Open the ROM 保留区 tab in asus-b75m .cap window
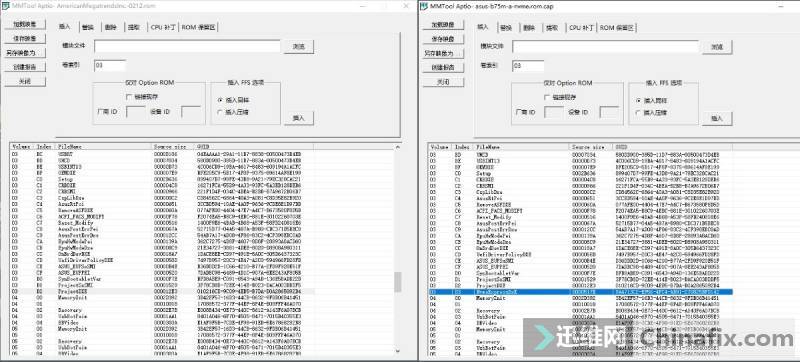The width and height of the screenshot is (800, 362). click(x=617, y=28)
